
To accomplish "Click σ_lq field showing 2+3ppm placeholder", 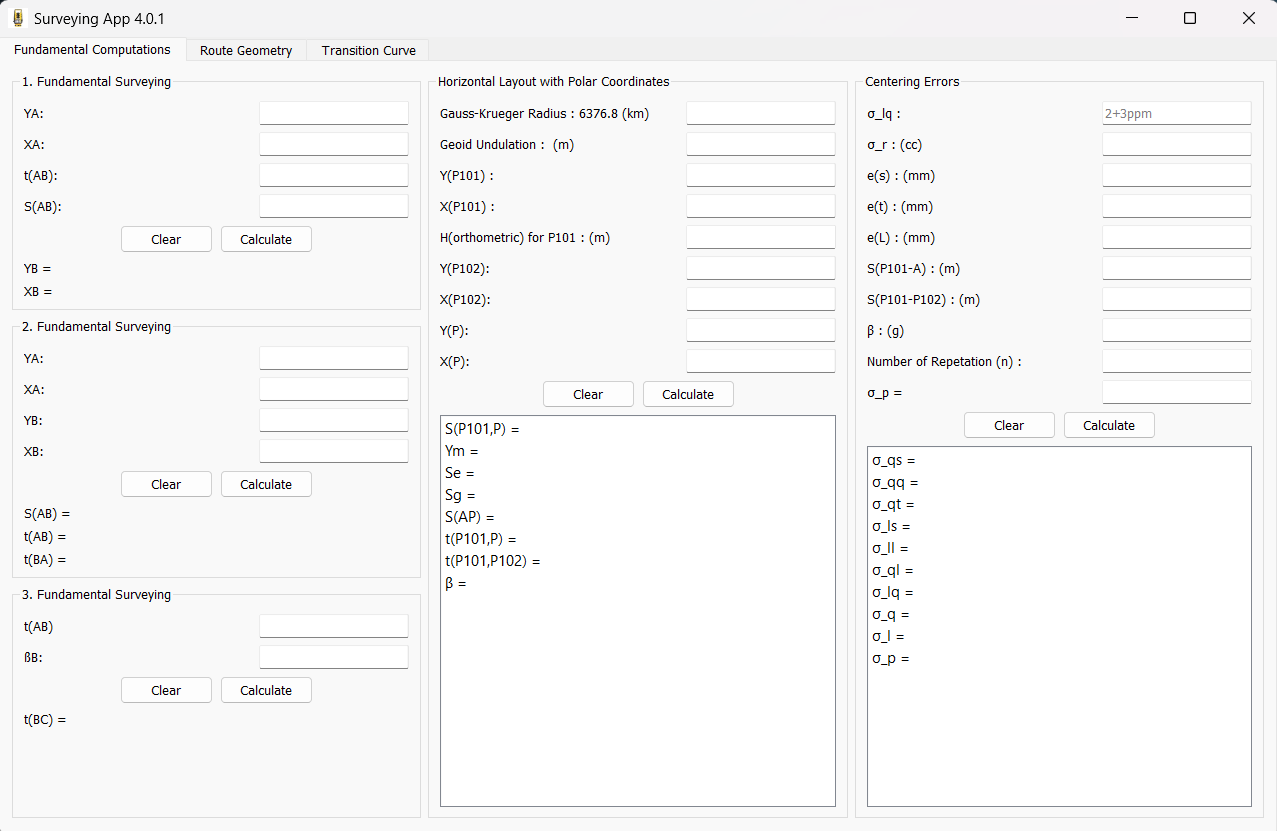I will tap(1176, 113).
